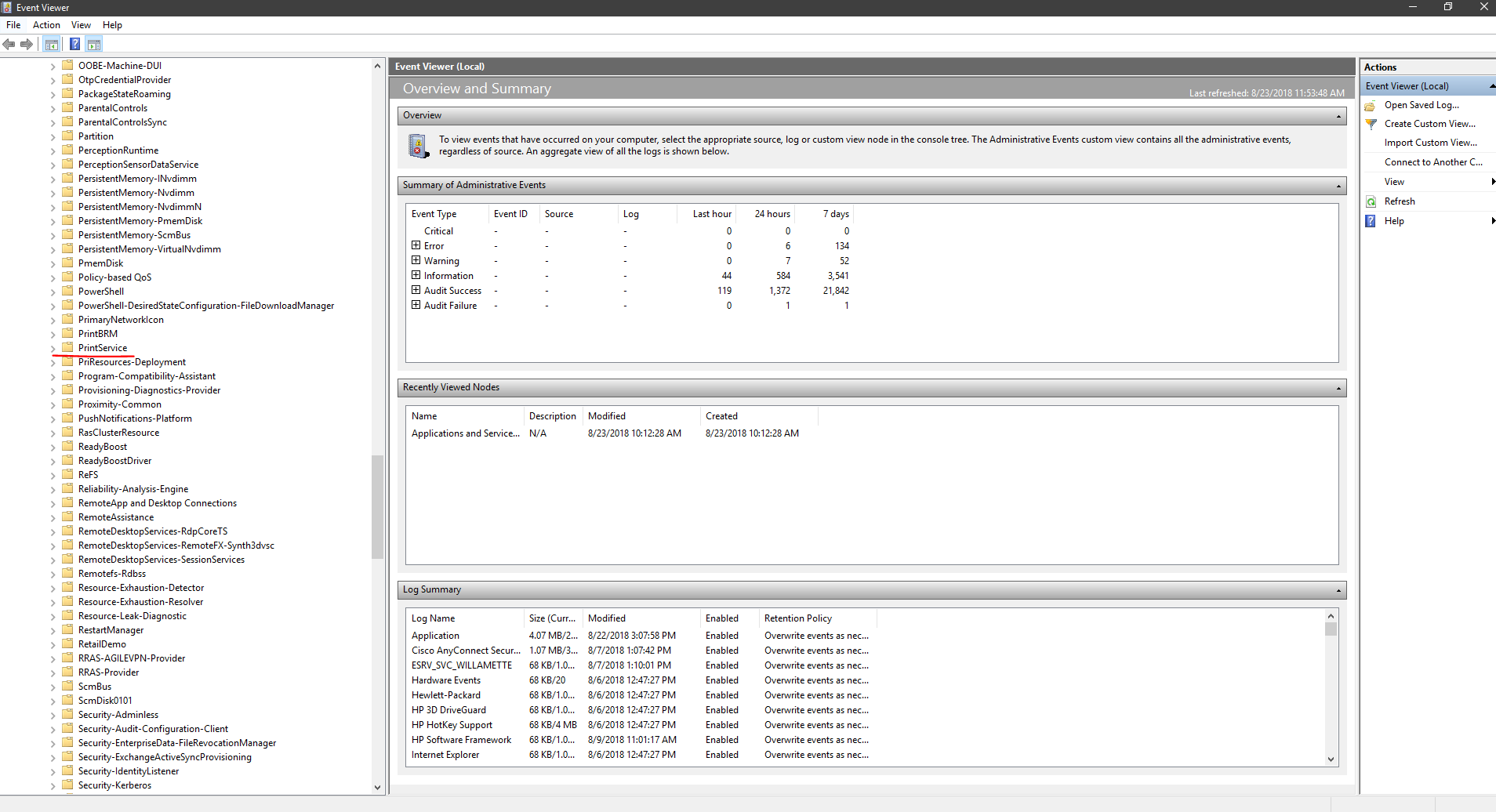
Task: Expand the Audit Failure row
Action: [x=416, y=305]
